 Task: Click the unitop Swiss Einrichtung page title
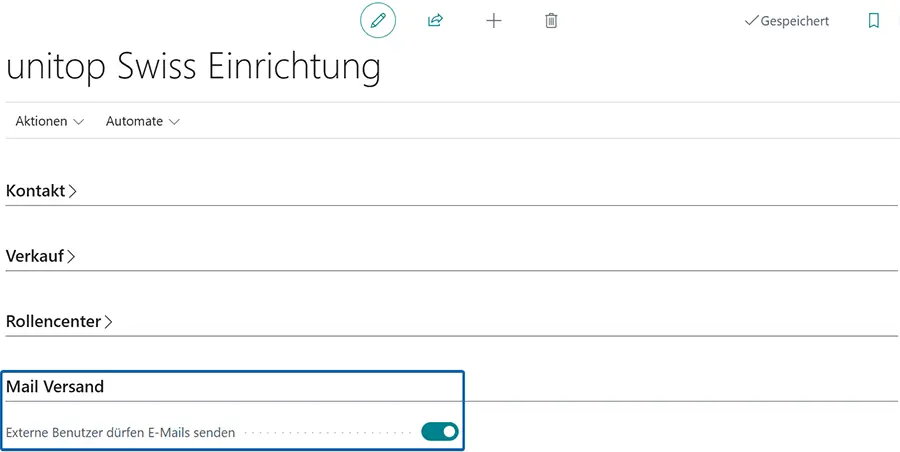click(x=193, y=67)
